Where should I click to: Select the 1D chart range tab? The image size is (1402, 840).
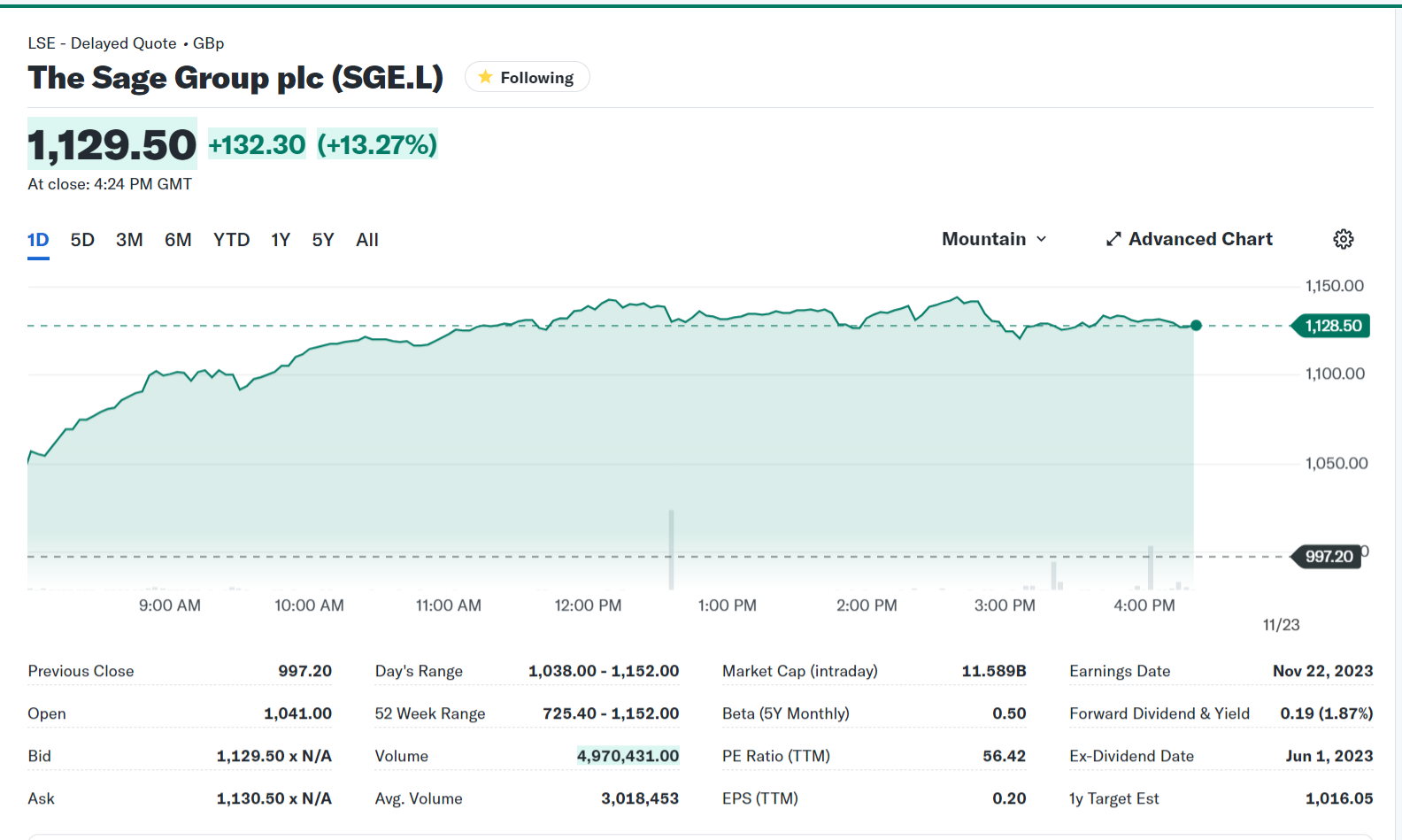tap(38, 240)
